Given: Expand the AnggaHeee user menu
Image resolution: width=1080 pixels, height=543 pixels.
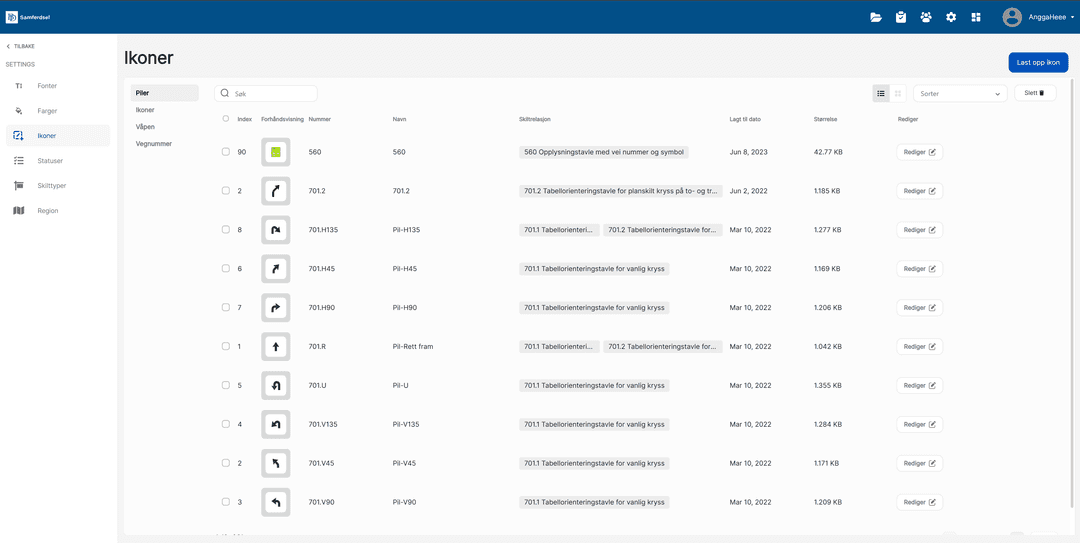Looking at the screenshot, I should click(x=1039, y=17).
